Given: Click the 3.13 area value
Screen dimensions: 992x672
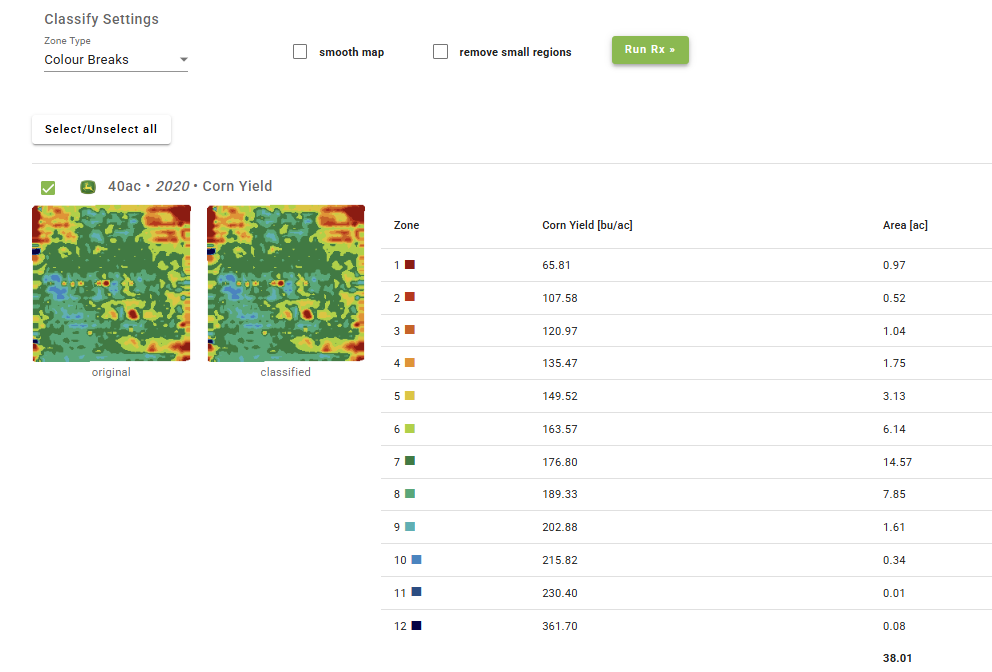Looking at the screenshot, I should (x=894, y=396).
